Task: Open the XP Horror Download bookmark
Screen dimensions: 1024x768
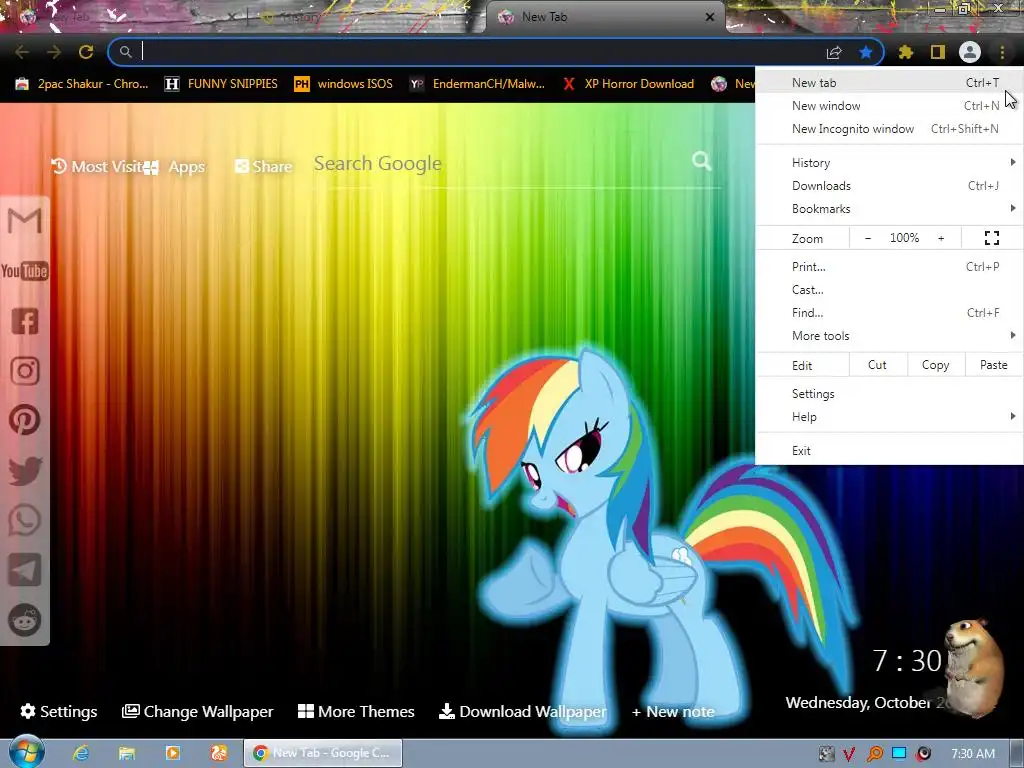Action: (x=629, y=84)
